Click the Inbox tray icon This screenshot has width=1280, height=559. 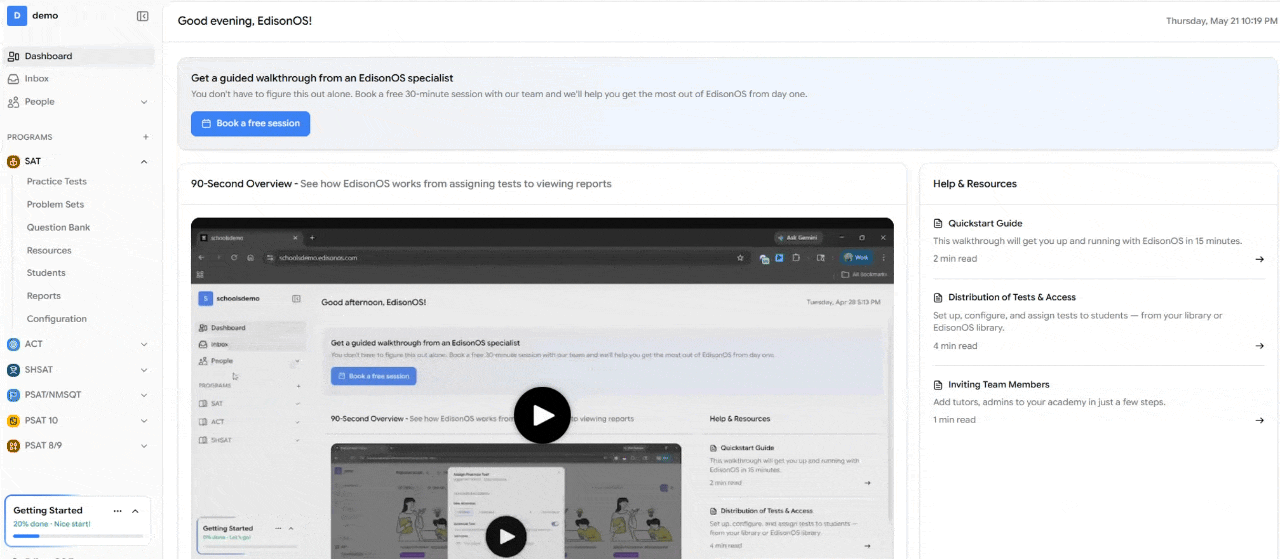(14, 79)
